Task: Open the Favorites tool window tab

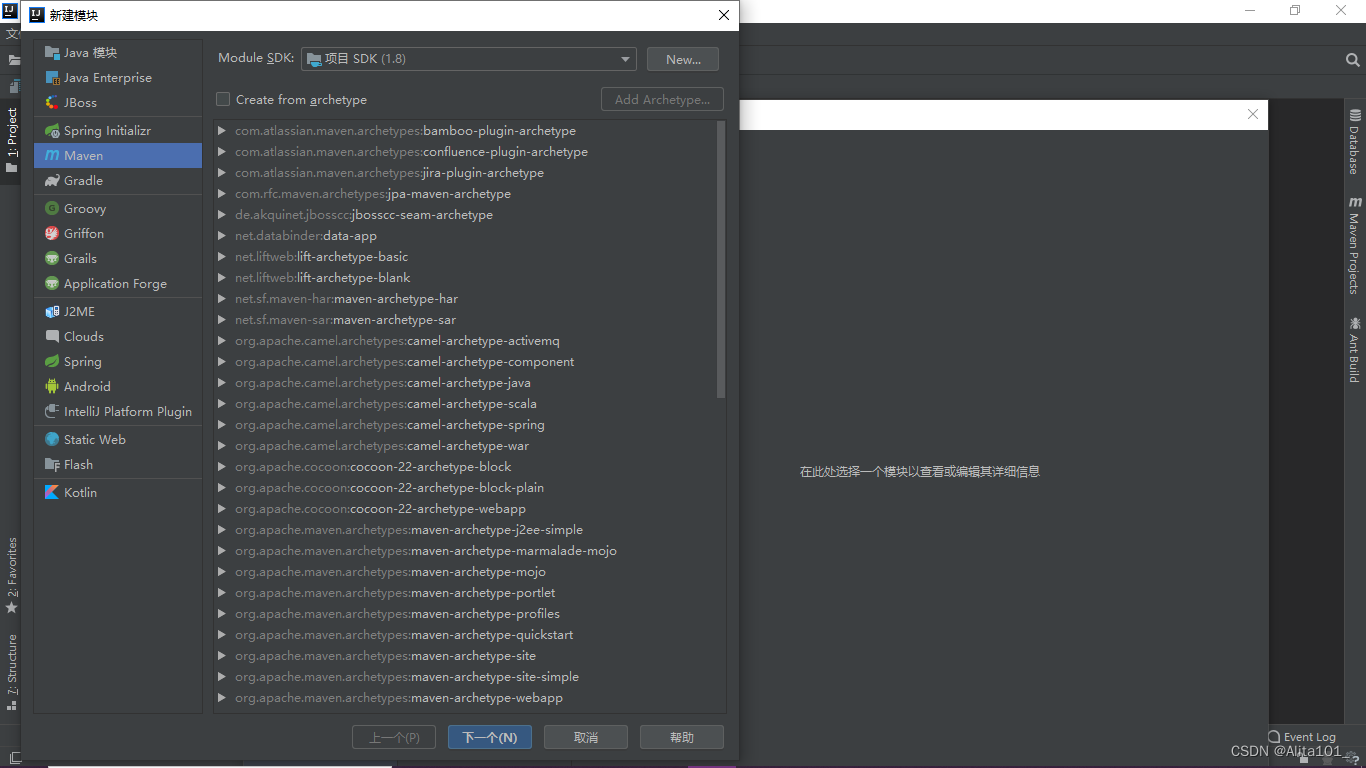Action: (x=12, y=575)
